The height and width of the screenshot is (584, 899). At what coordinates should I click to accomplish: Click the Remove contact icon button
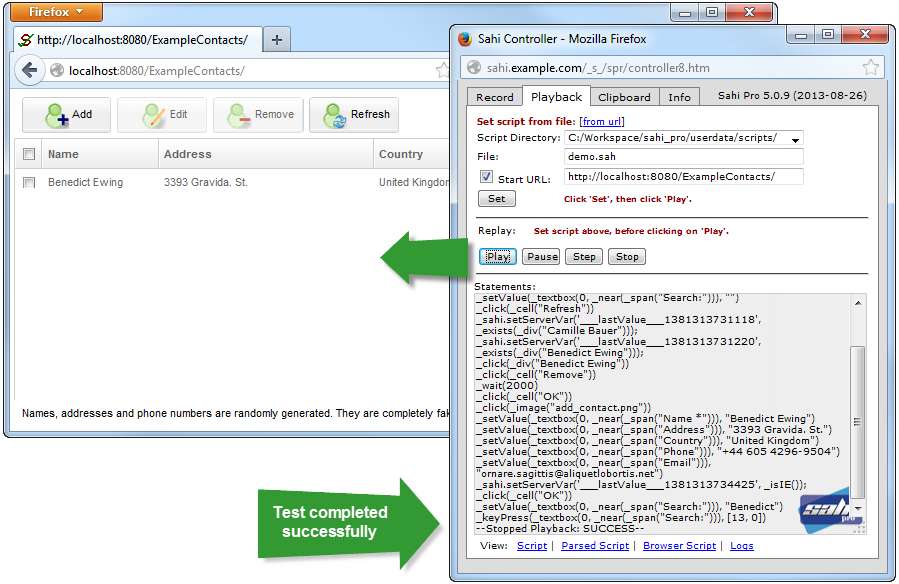tap(258, 115)
